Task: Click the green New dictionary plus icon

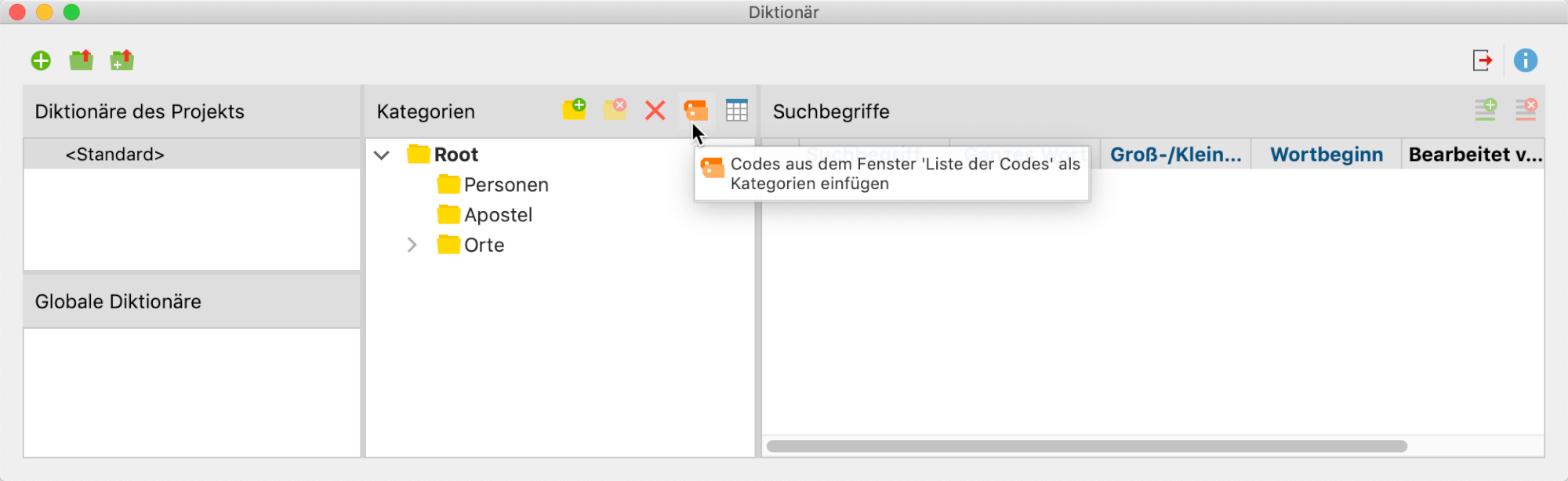Action: coord(41,60)
